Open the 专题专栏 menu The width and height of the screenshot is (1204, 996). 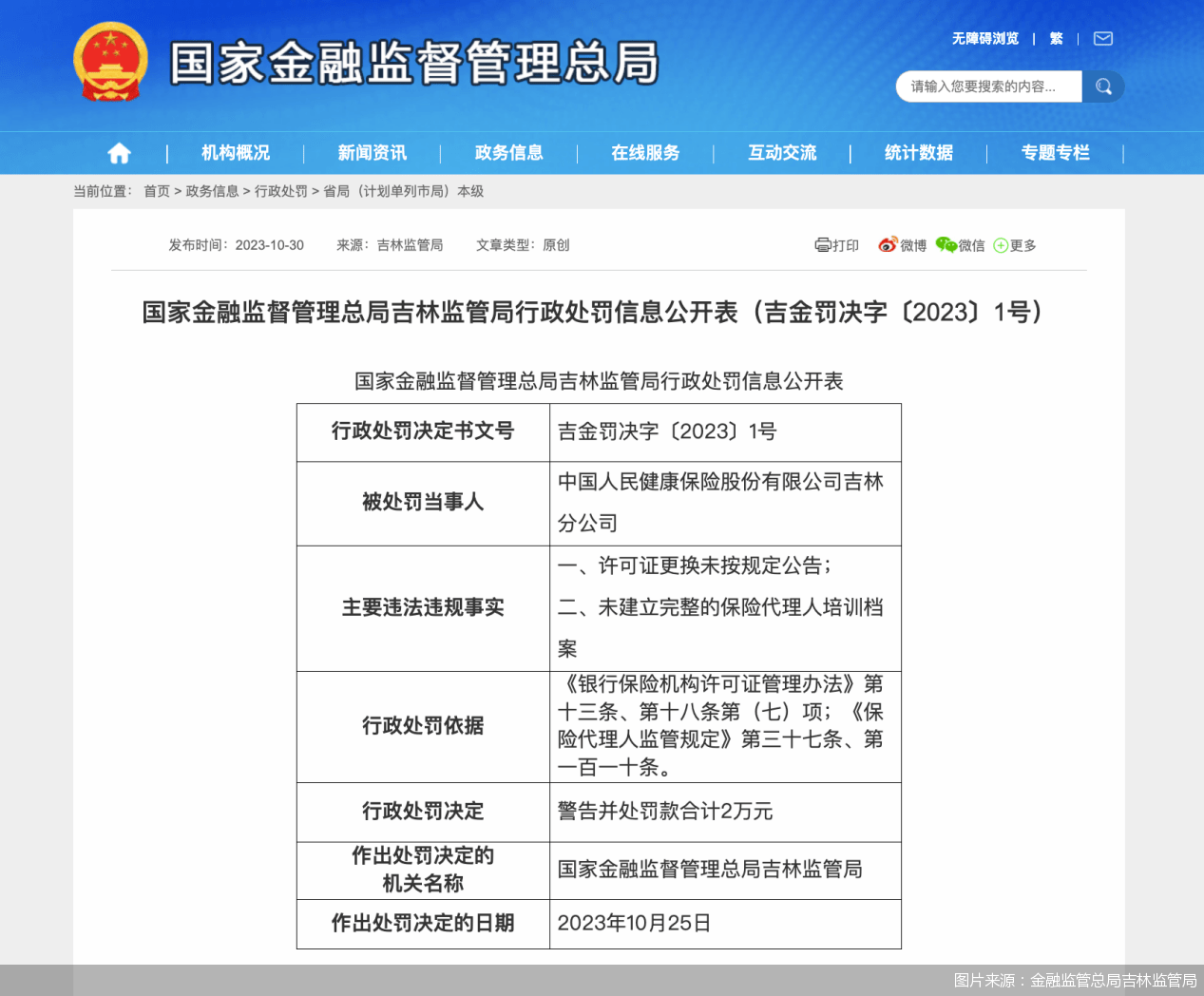point(1055,153)
